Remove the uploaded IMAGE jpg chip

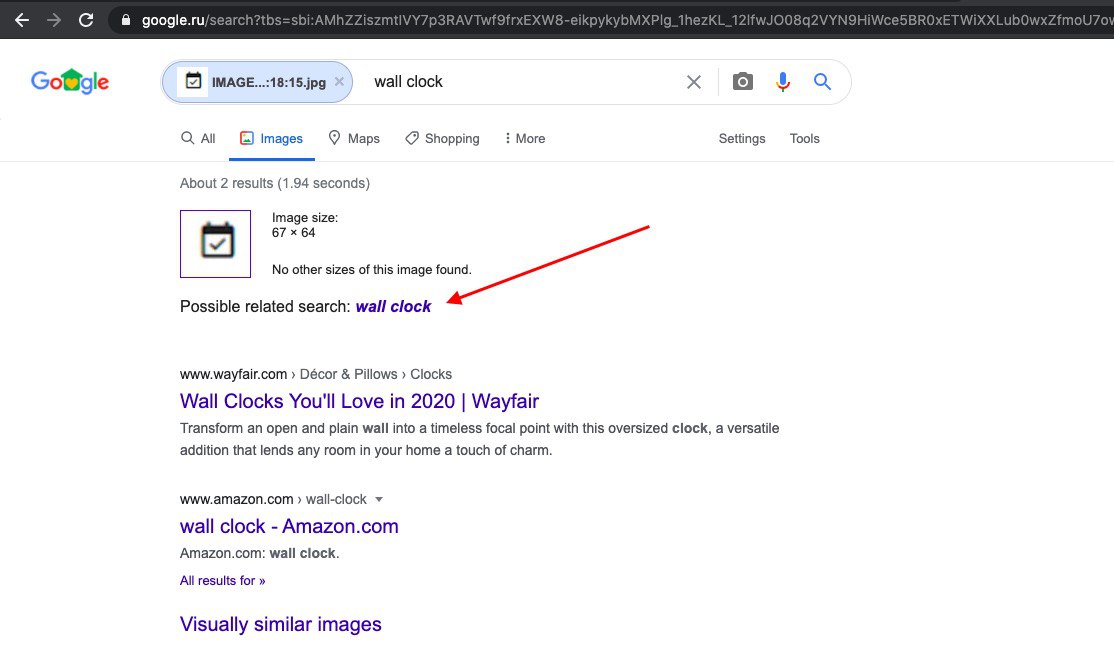340,82
